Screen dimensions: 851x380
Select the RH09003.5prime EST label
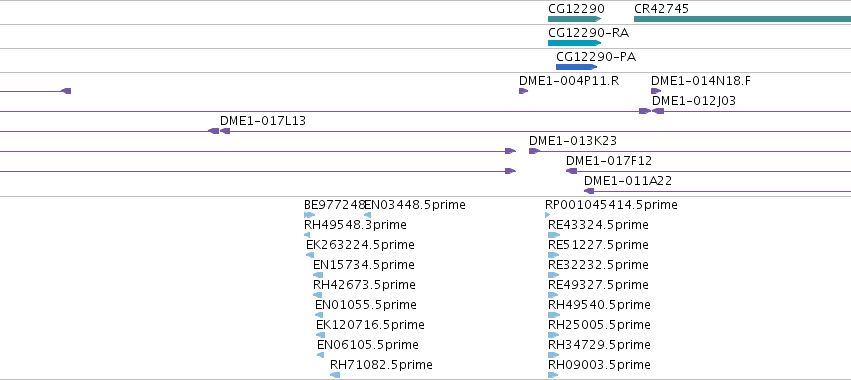click(x=599, y=364)
